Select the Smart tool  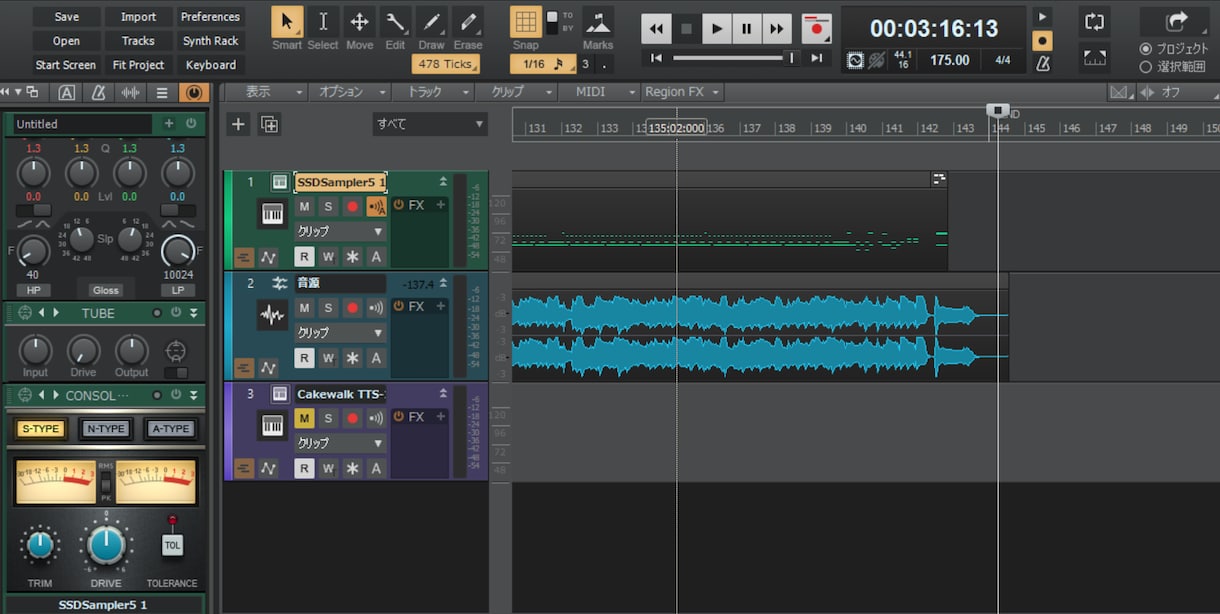click(x=287, y=22)
